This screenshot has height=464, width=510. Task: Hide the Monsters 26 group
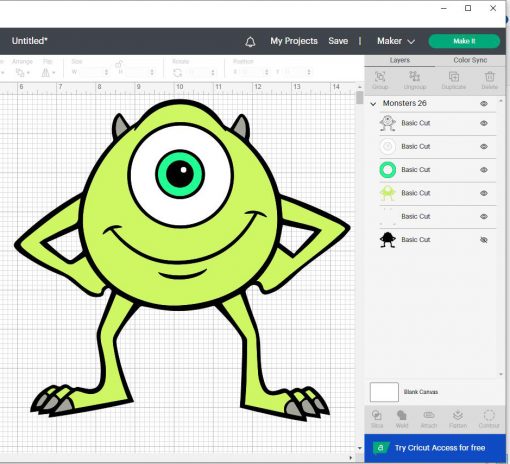click(484, 104)
